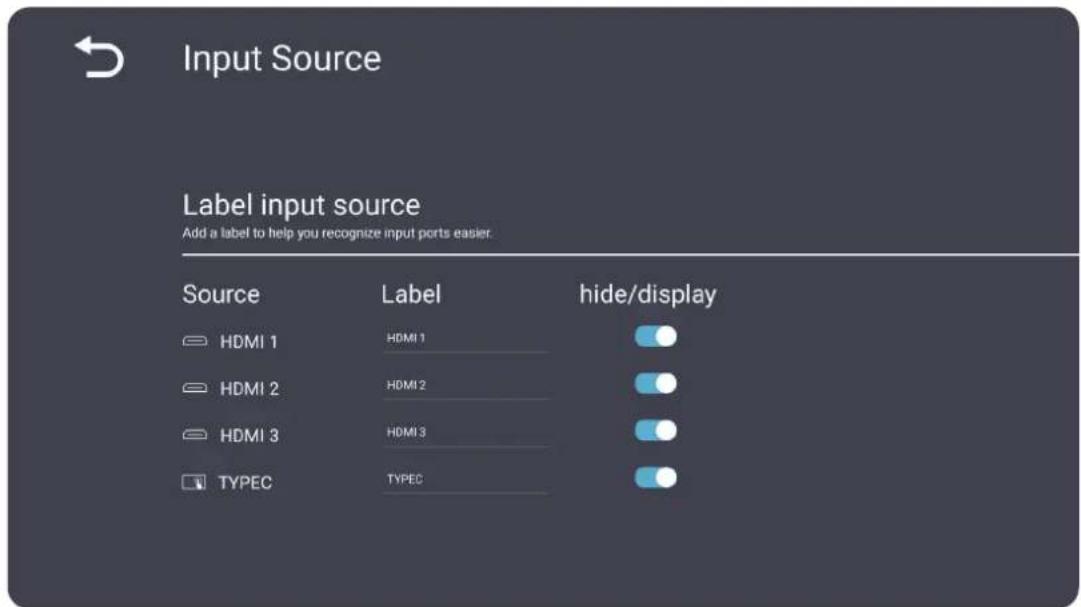Edit the HDMI 3 label field
This screenshot has width=1081, height=607.
point(466,433)
